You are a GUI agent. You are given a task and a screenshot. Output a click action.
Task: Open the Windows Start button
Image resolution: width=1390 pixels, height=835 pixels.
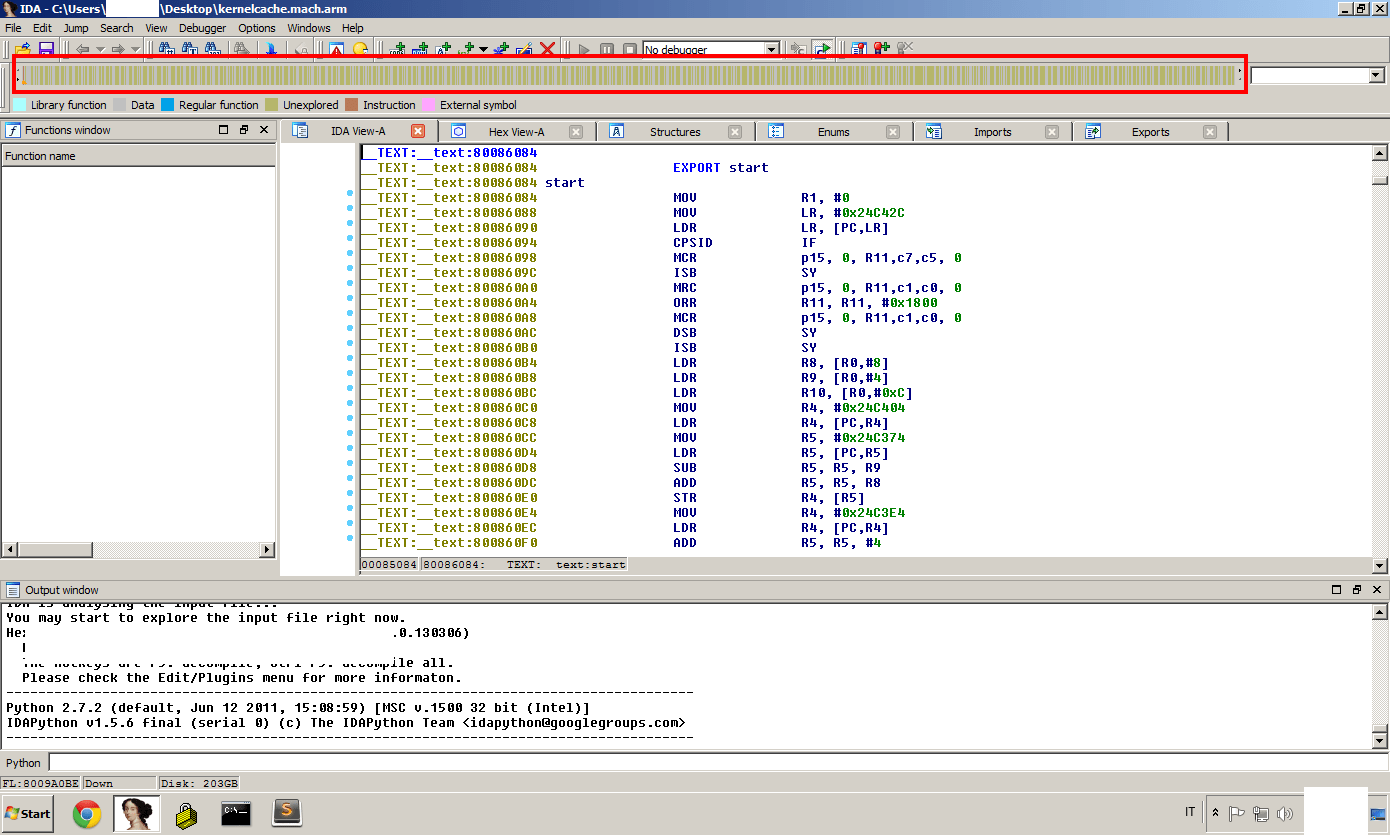coord(28,813)
